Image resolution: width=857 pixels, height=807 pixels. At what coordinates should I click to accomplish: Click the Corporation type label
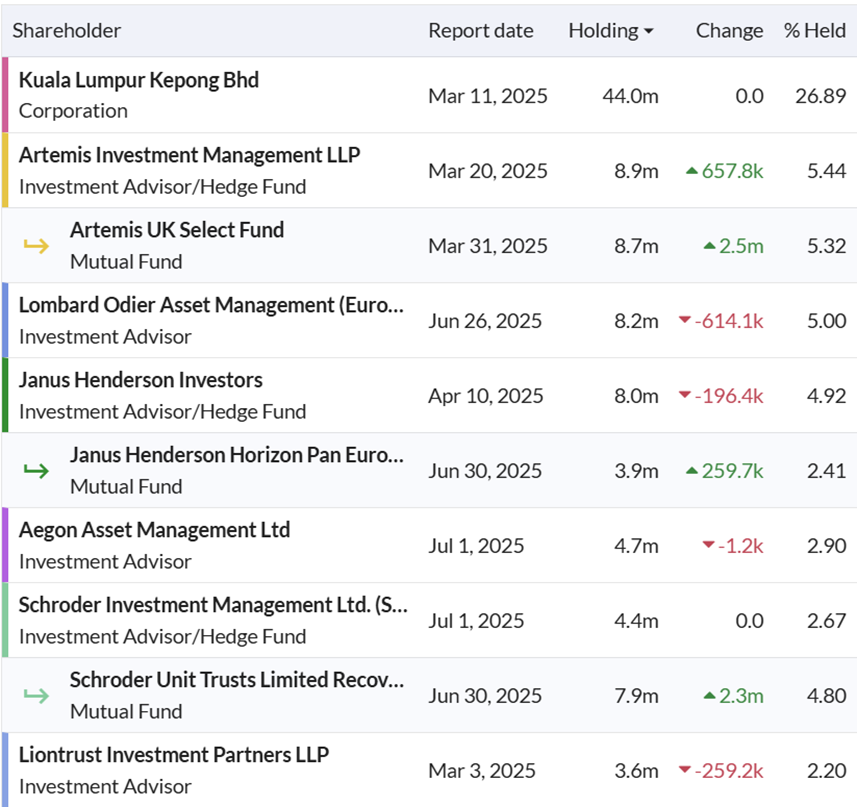pos(73,111)
